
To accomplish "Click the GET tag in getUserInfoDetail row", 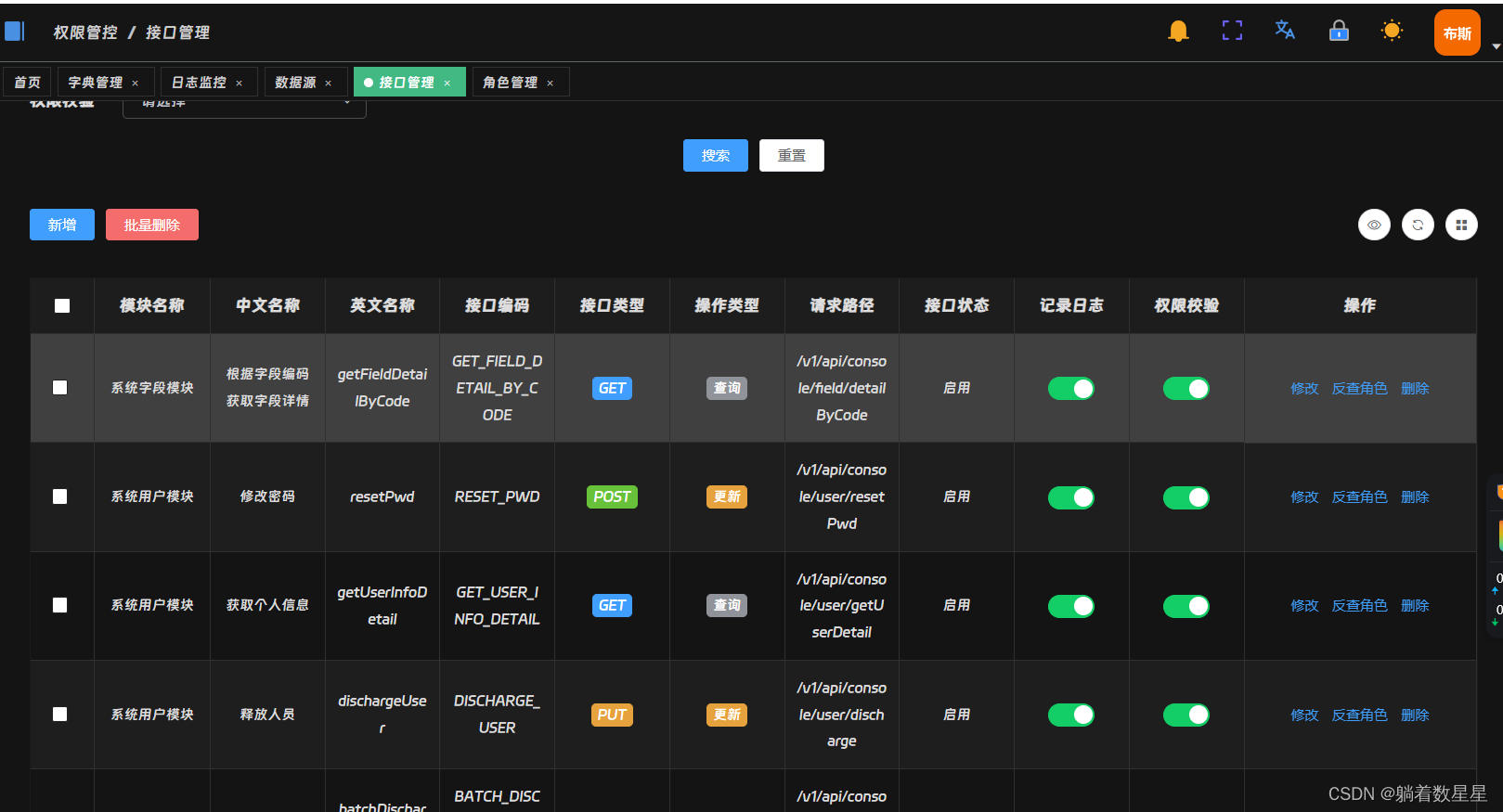I will tap(612, 605).
